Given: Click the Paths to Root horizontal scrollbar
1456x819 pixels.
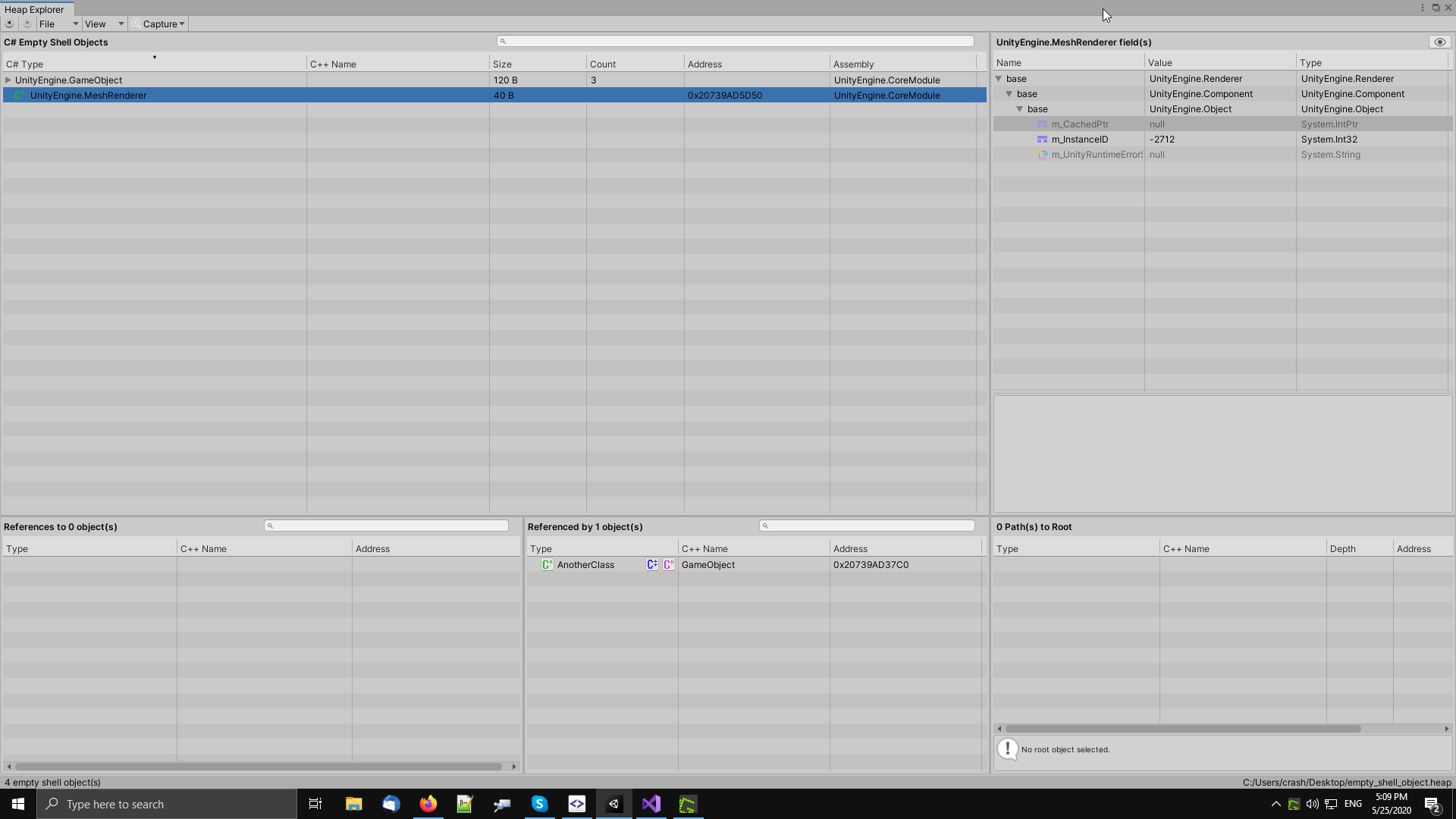Looking at the screenshot, I should point(1183,729).
